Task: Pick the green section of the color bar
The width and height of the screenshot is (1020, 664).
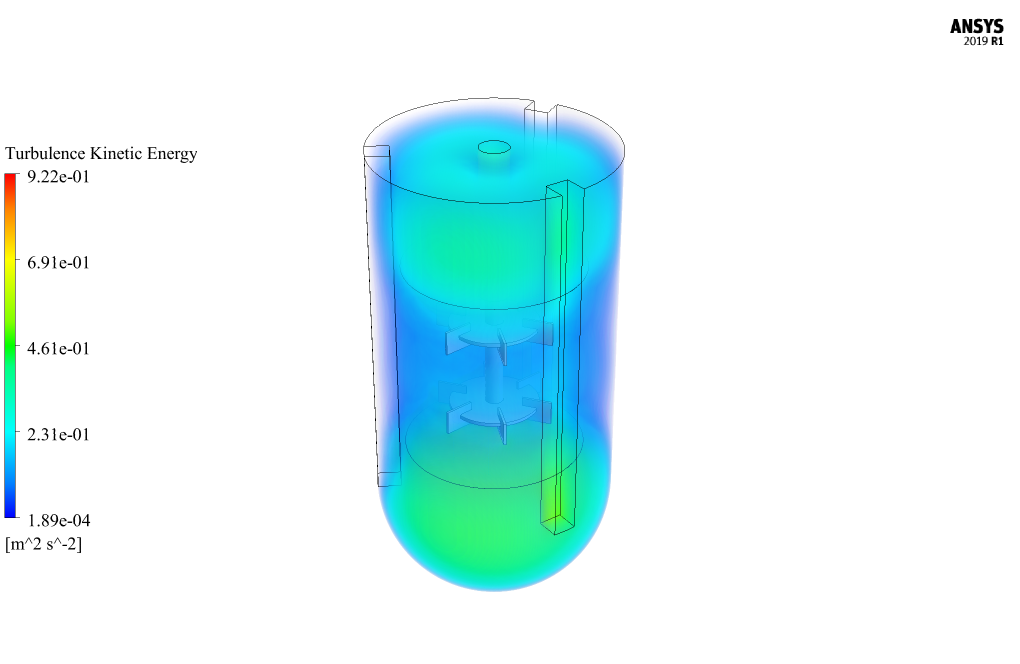Action: click(x=10, y=349)
